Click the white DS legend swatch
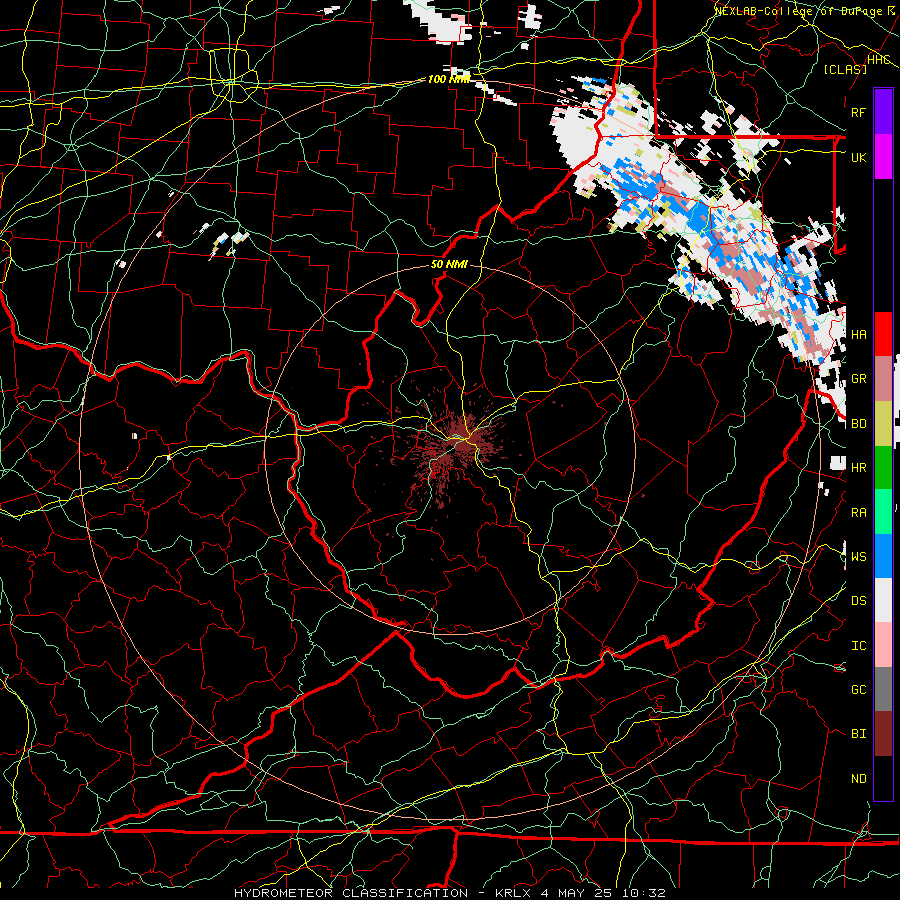 (x=883, y=600)
